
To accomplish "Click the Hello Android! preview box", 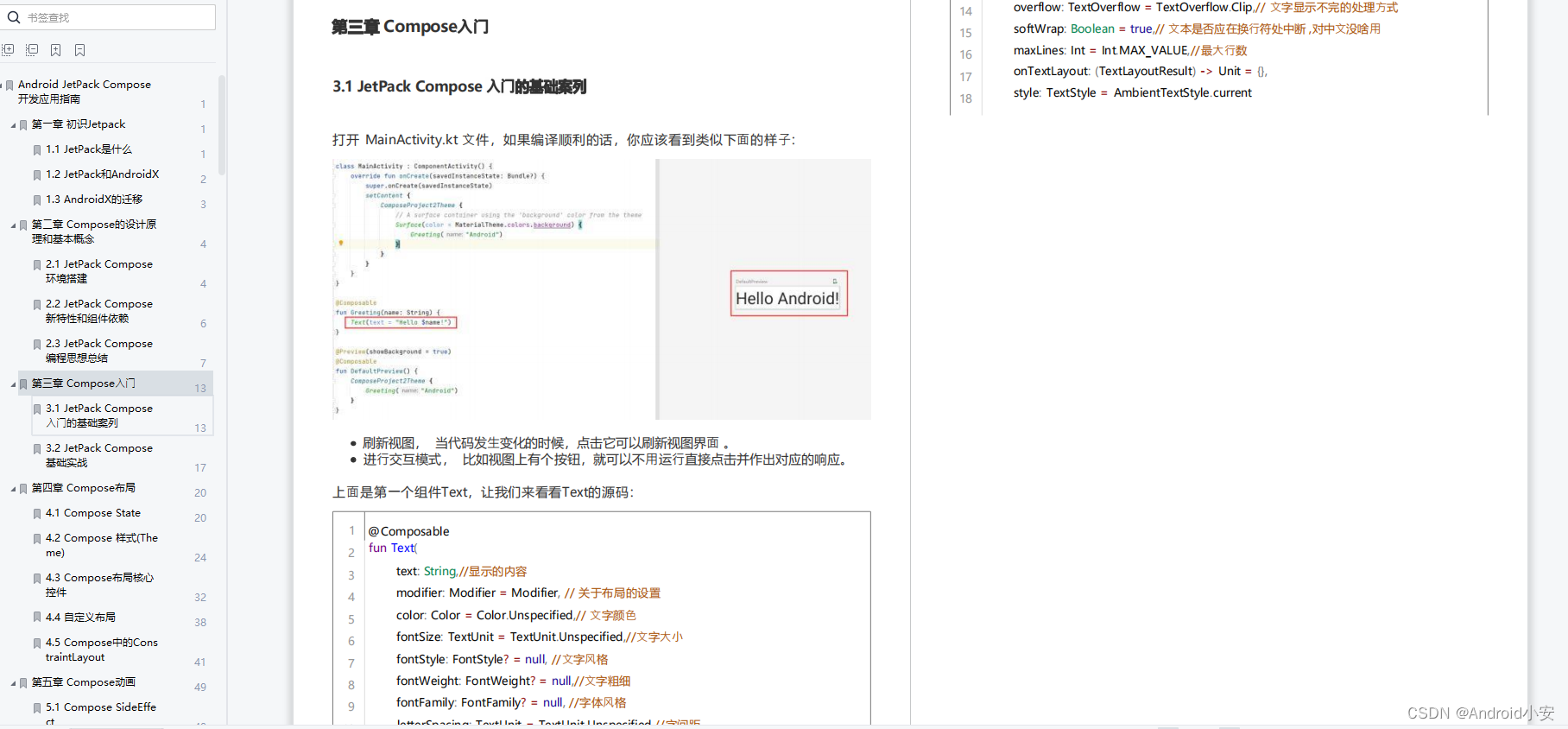I will click(788, 294).
